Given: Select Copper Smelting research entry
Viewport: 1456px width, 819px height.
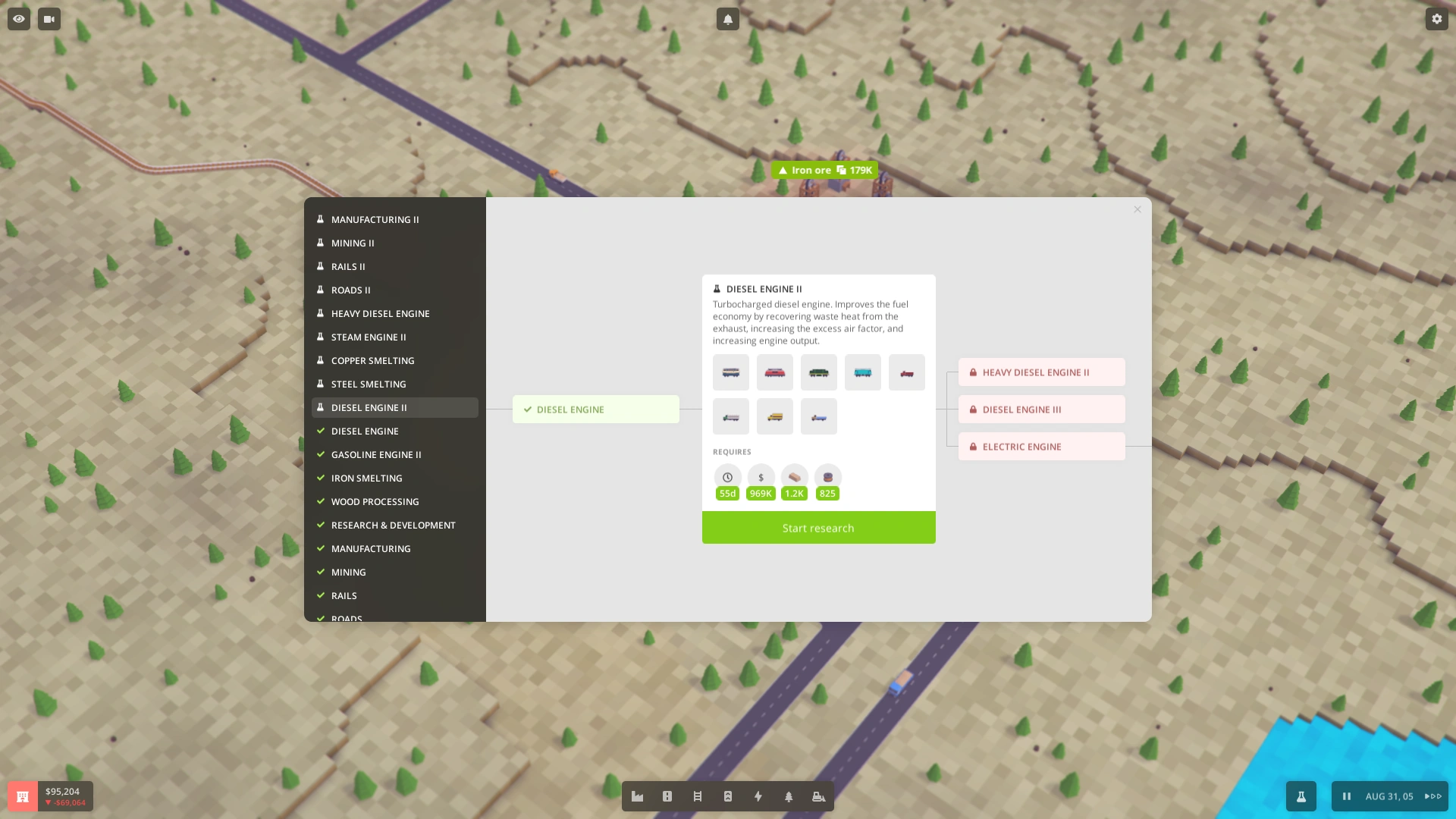Looking at the screenshot, I should coord(372,360).
